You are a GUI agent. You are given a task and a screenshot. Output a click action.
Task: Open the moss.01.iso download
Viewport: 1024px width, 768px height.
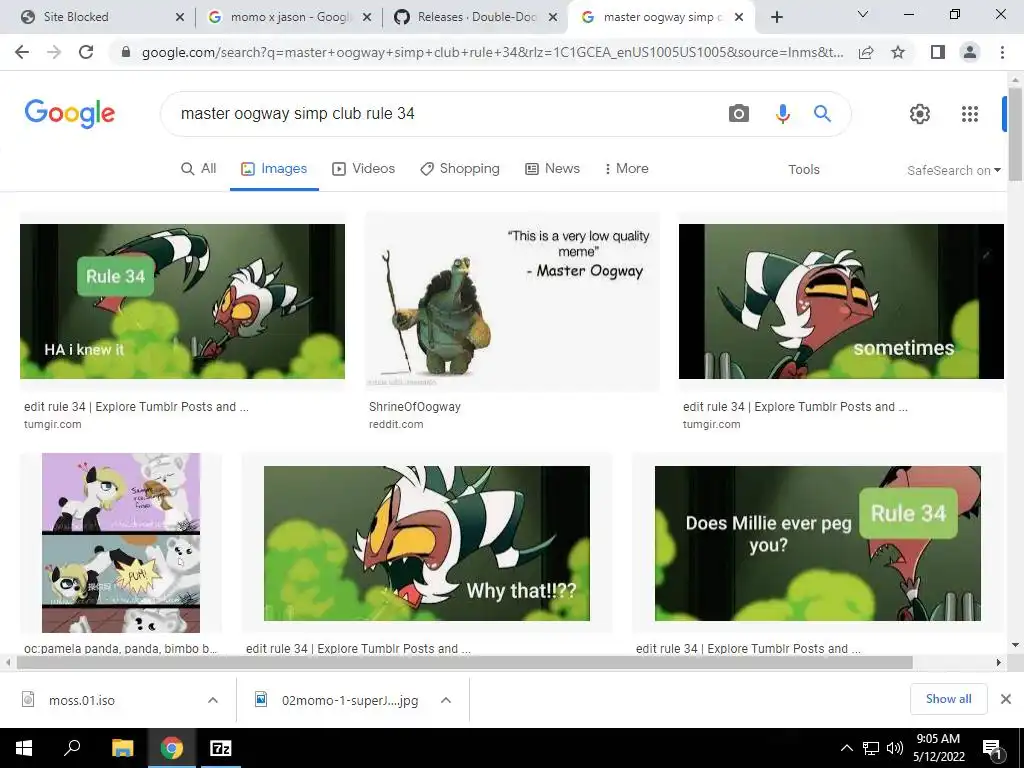[x=82, y=700]
